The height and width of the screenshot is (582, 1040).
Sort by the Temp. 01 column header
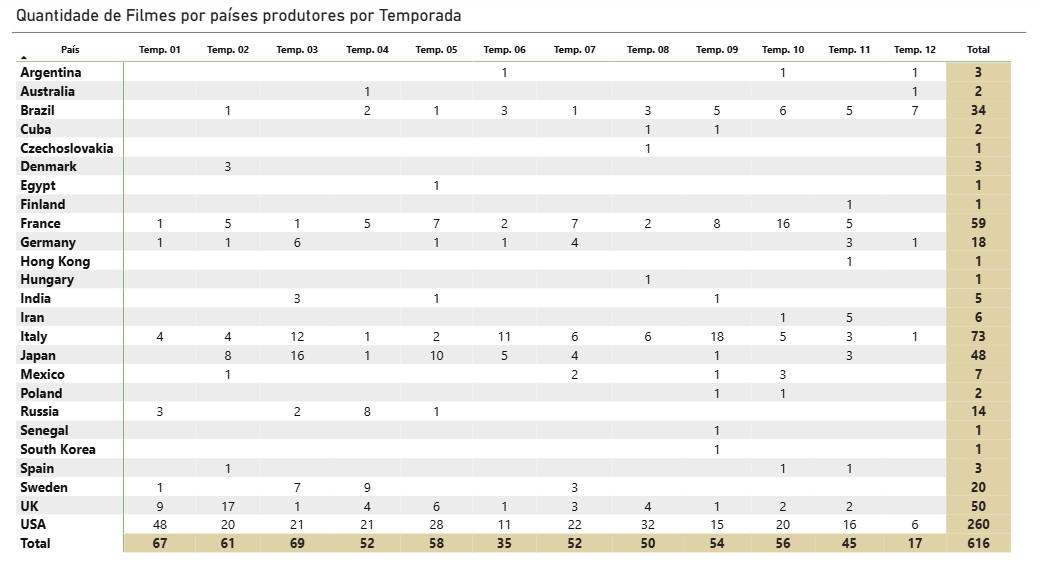coord(159,50)
